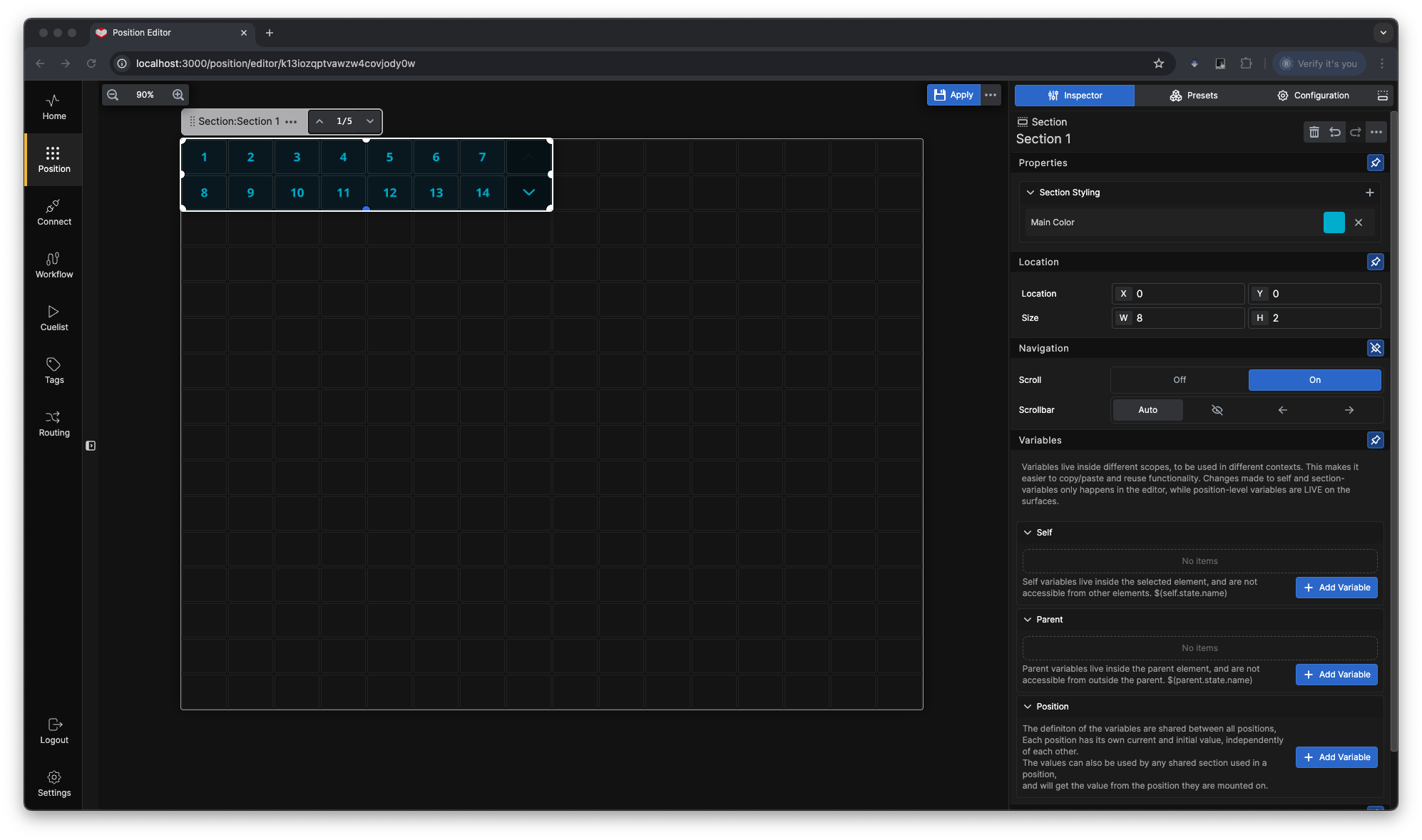Viewport: 1422px width, 840px height.
Task: Open the Connect section
Action: [53, 212]
